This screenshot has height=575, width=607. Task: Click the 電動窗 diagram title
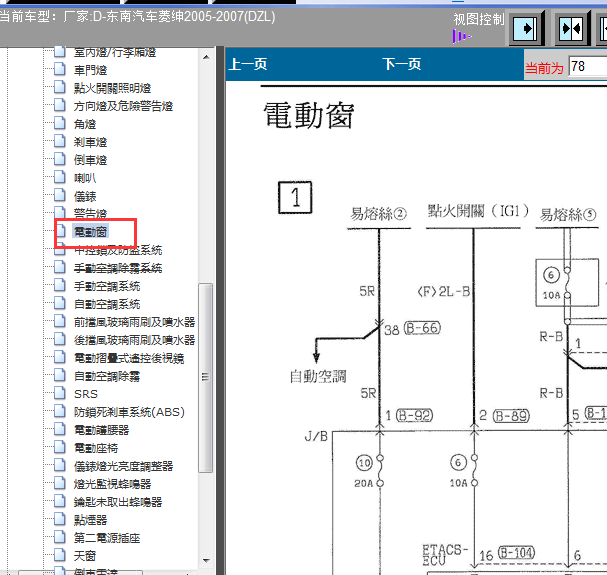click(x=309, y=115)
